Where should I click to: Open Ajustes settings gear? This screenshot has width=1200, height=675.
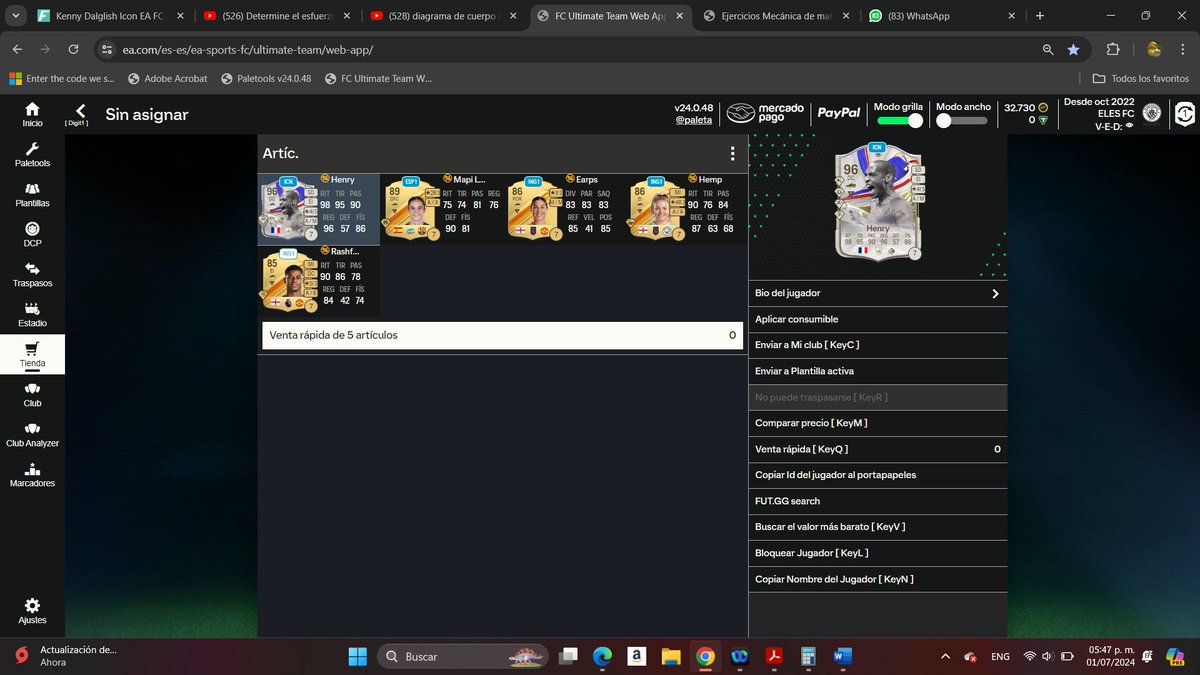coord(32,611)
